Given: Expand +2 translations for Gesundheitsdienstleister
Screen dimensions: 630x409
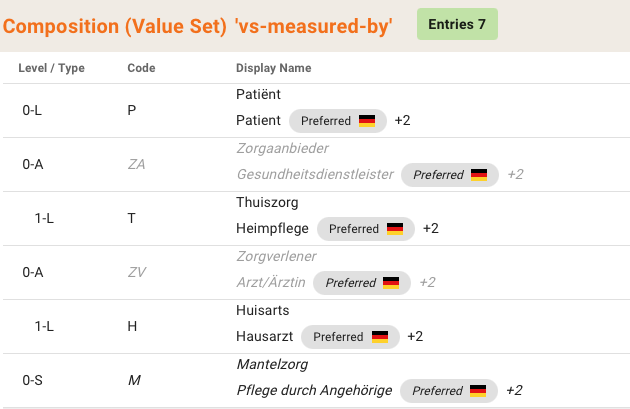Looking at the screenshot, I should click(x=514, y=175).
